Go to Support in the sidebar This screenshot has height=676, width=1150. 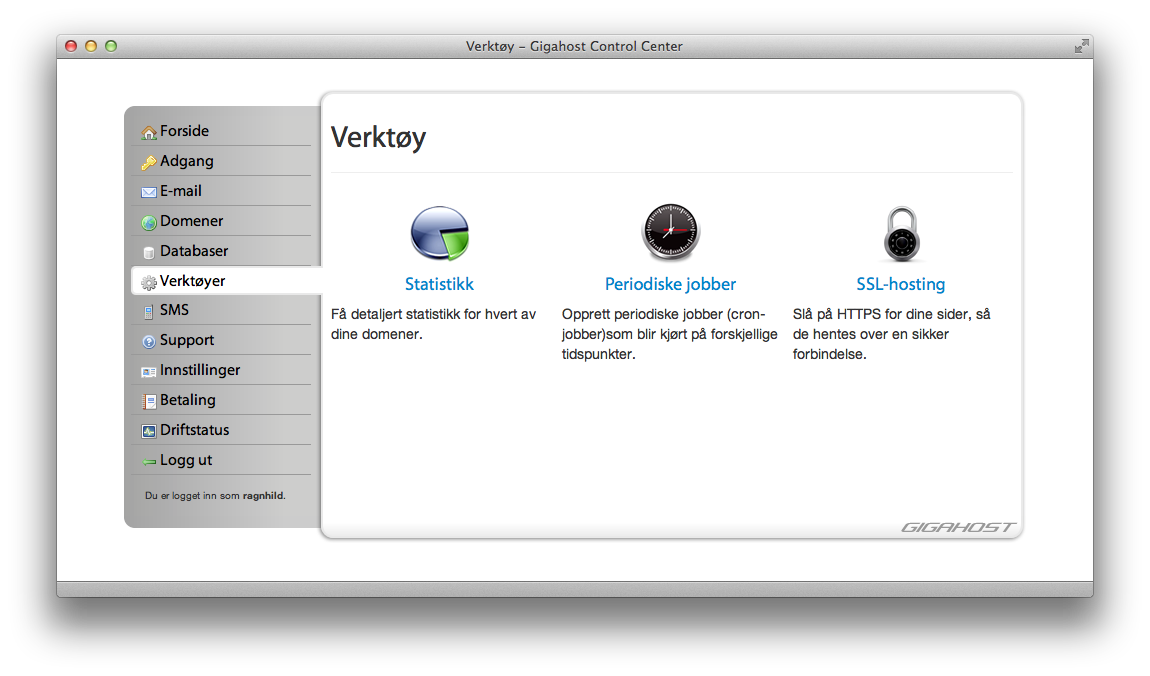(x=187, y=340)
